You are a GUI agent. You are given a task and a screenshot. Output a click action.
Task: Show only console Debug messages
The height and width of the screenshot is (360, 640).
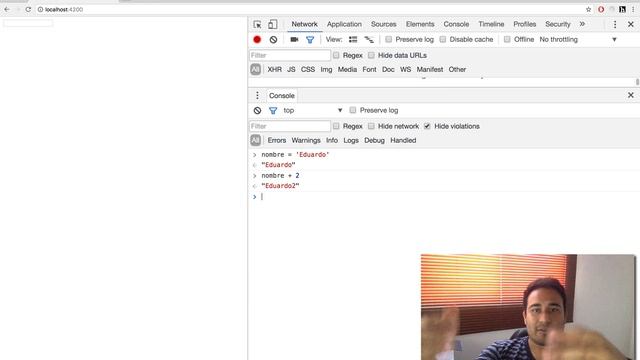(x=374, y=140)
